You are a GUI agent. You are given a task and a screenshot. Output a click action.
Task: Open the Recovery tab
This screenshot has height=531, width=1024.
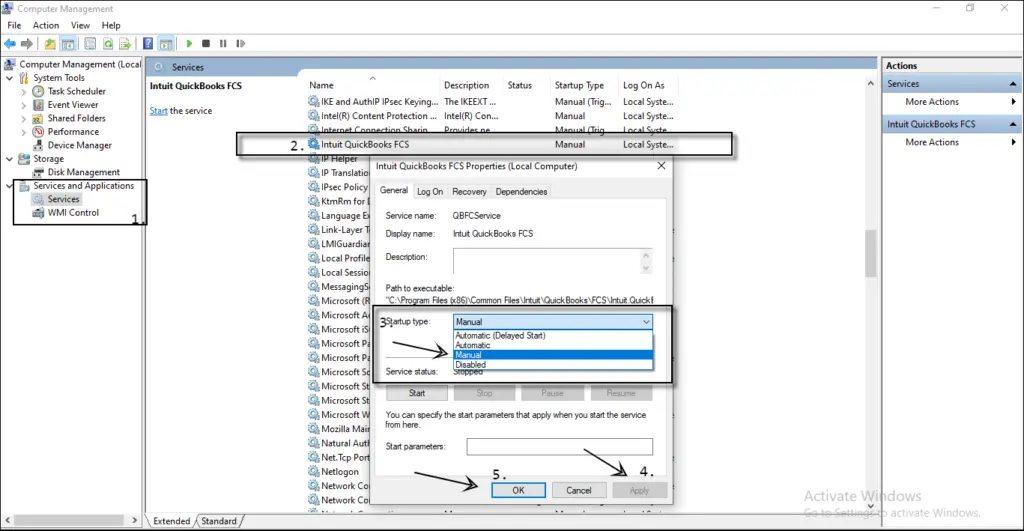coord(469,192)
